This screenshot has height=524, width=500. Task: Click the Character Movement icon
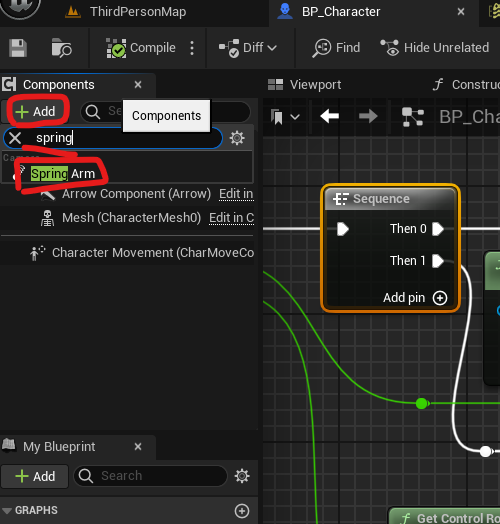(37, 253)
